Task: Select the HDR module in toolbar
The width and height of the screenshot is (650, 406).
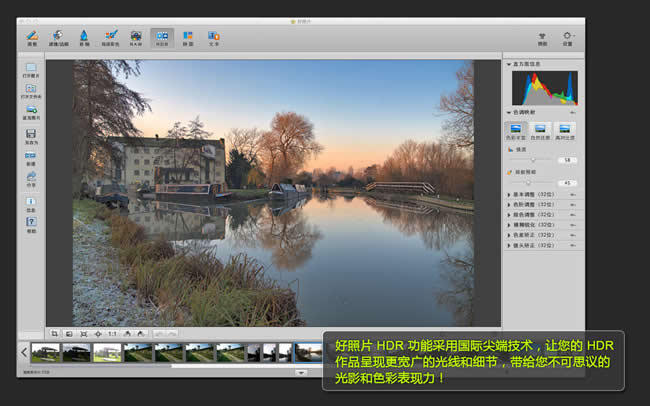Action: 162,38
